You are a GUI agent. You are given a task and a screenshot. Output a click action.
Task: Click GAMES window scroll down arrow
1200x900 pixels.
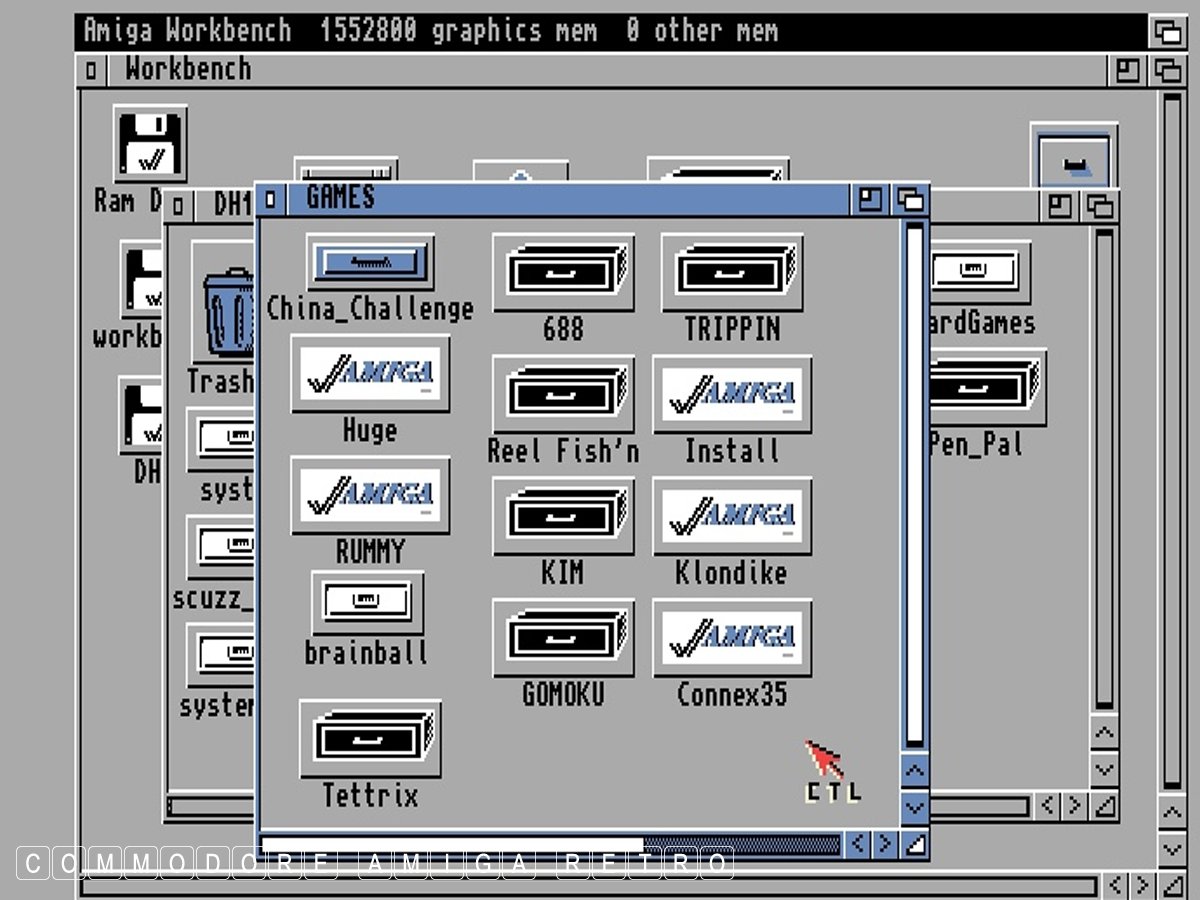(x=914, y=806)
